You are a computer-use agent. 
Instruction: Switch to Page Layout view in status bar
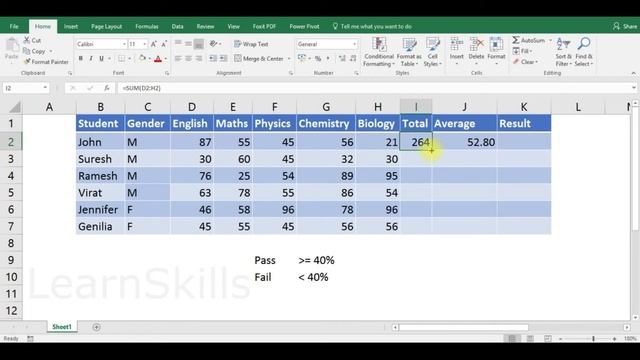point(530,338)
